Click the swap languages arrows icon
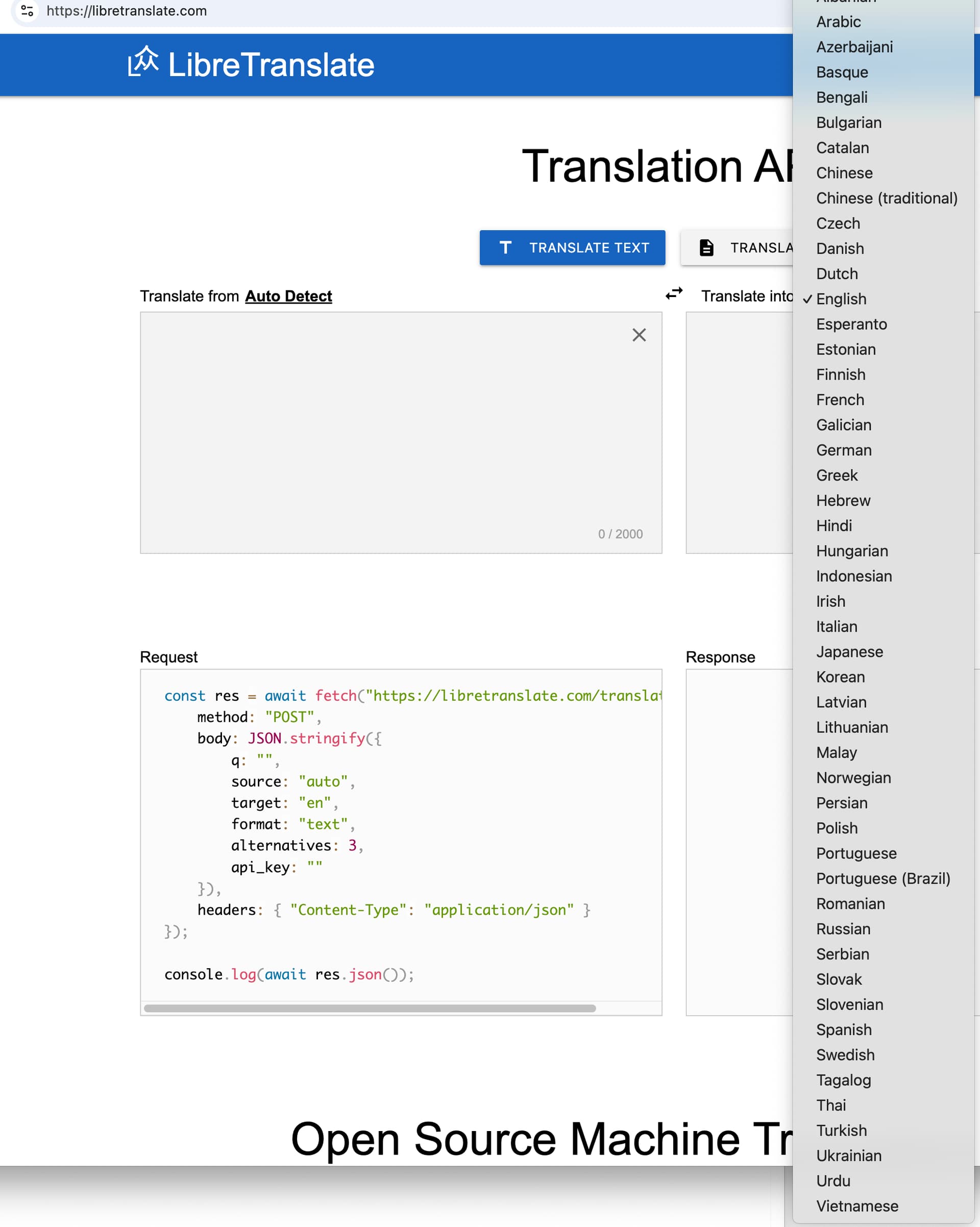 674,293
